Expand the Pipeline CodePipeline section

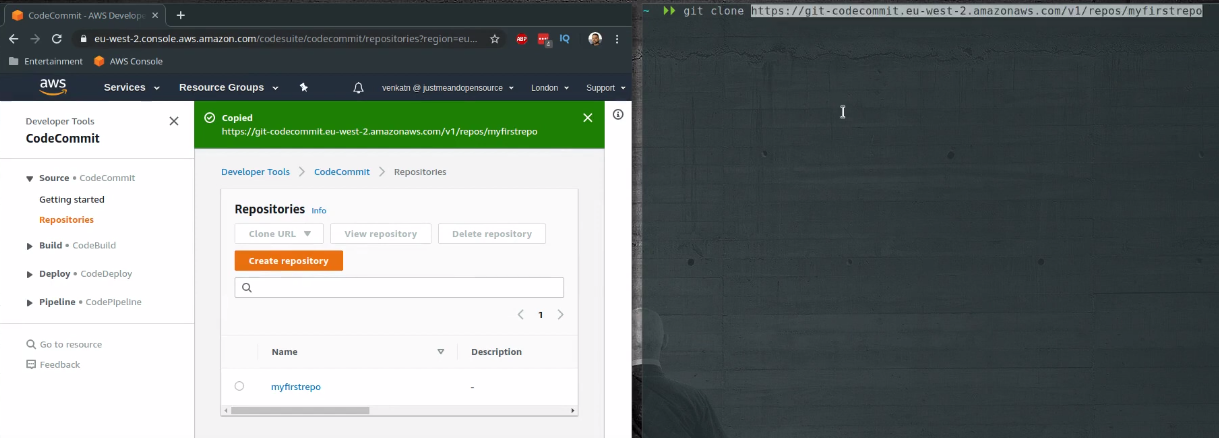30,301
